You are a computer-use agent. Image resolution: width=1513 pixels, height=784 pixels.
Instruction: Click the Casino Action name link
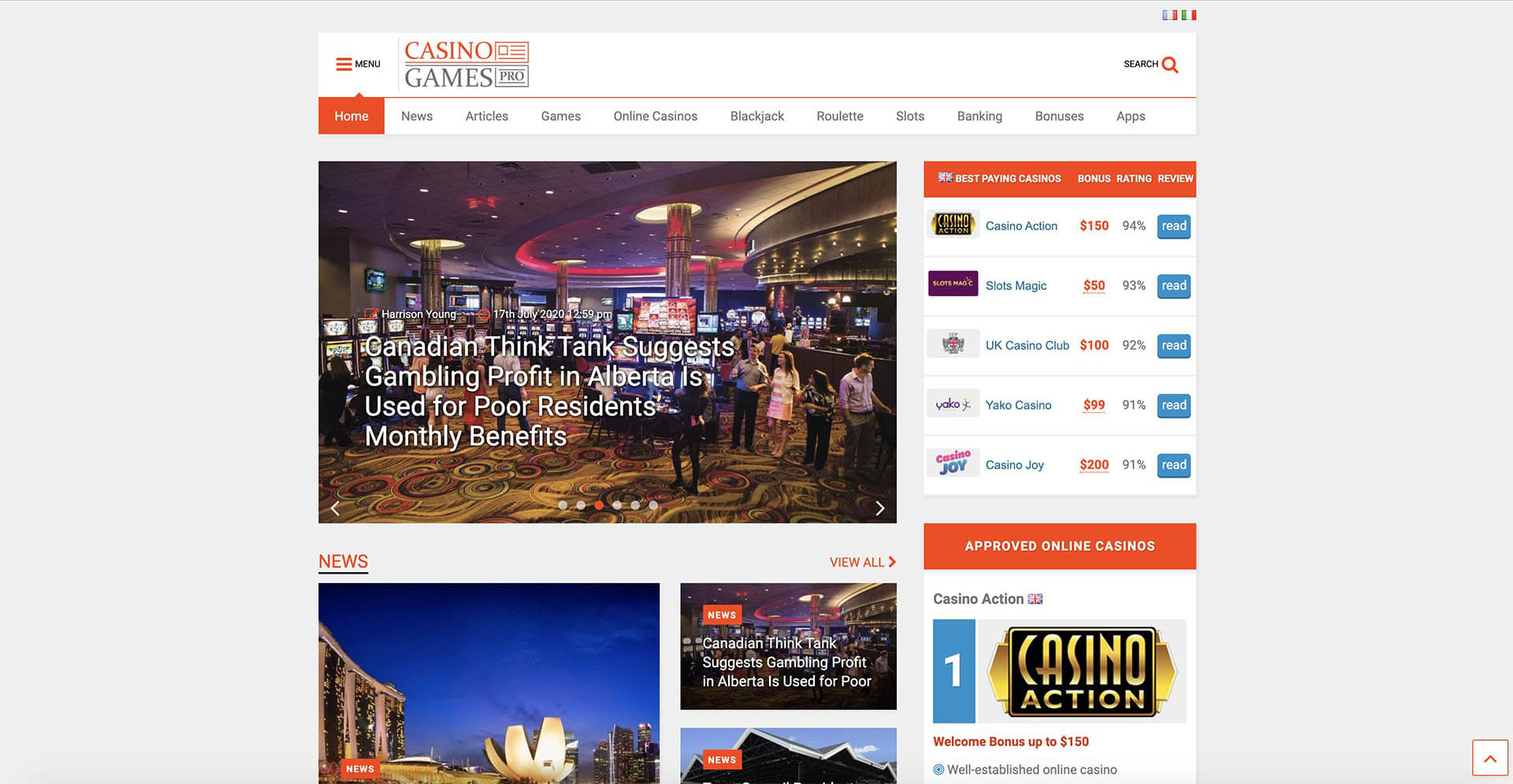pos(1021,226)
